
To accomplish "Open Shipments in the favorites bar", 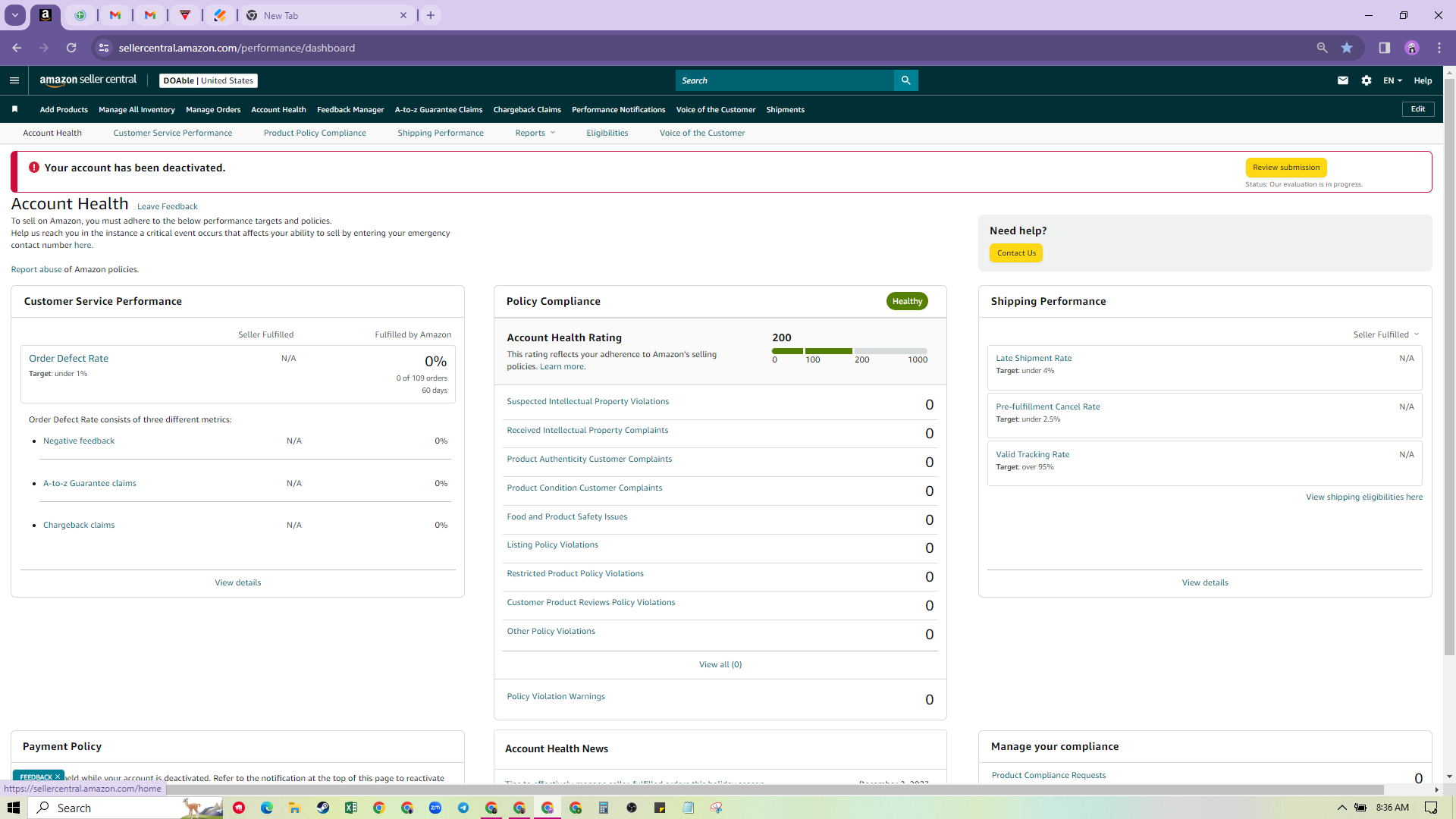I will (785, 110).
